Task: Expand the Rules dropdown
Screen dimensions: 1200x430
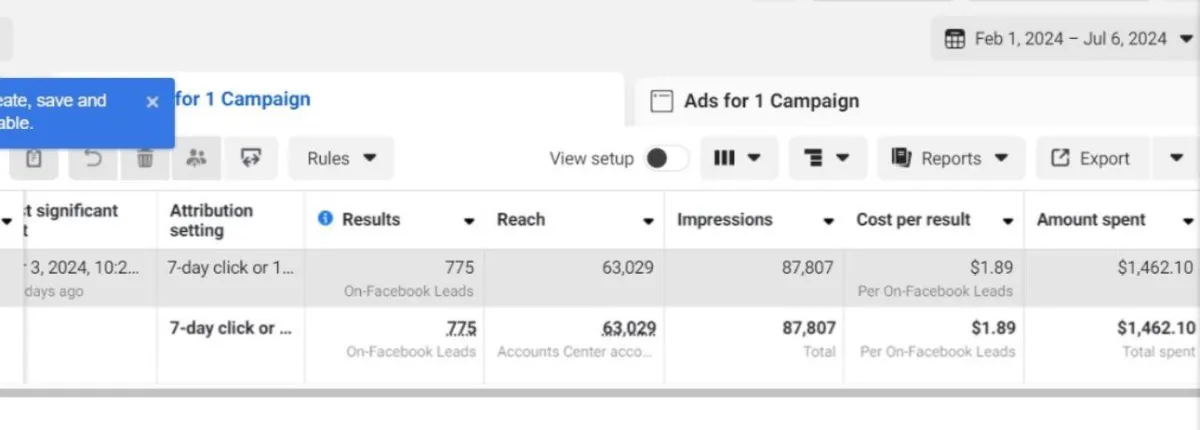Action: coord(341,158)
